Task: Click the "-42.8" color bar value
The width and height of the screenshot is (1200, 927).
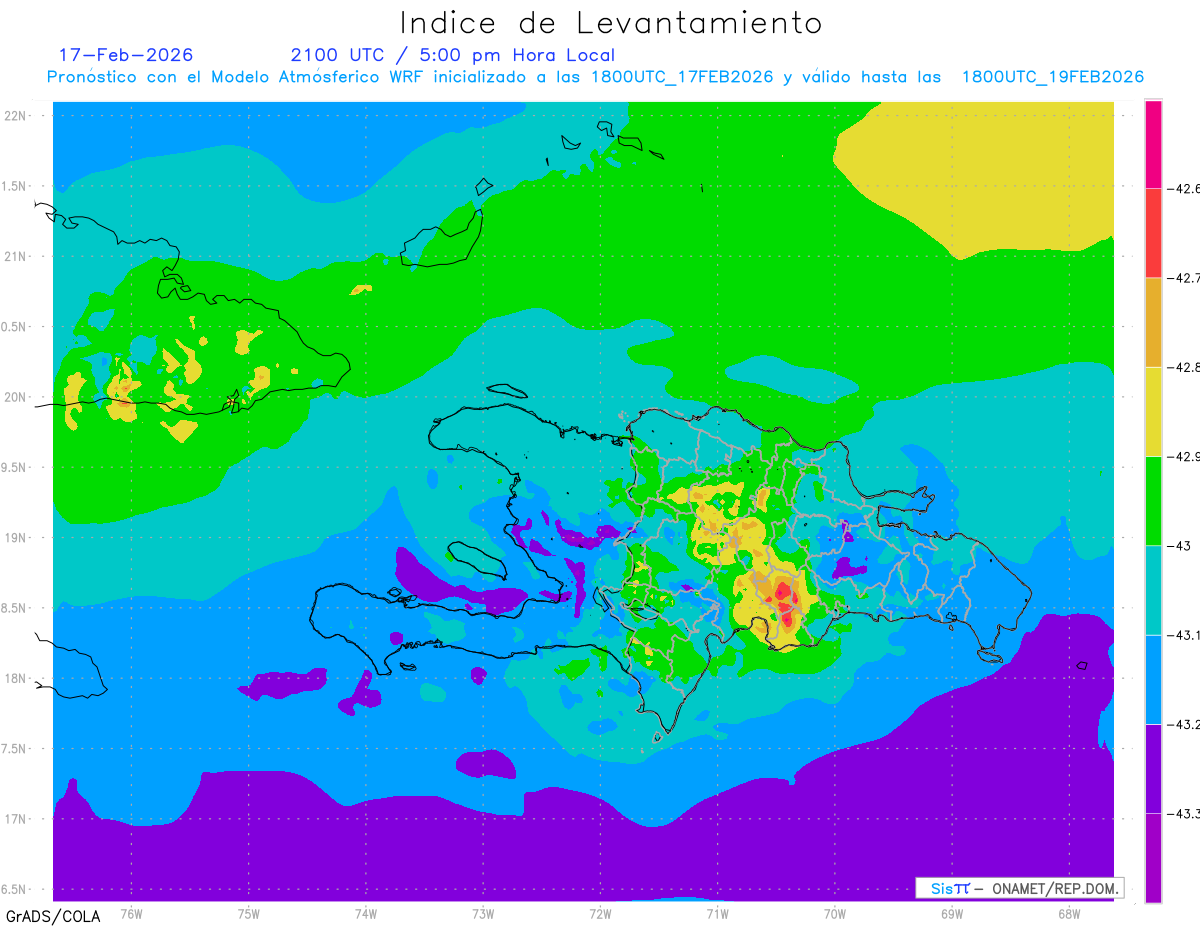Action: click(1185, 367)
